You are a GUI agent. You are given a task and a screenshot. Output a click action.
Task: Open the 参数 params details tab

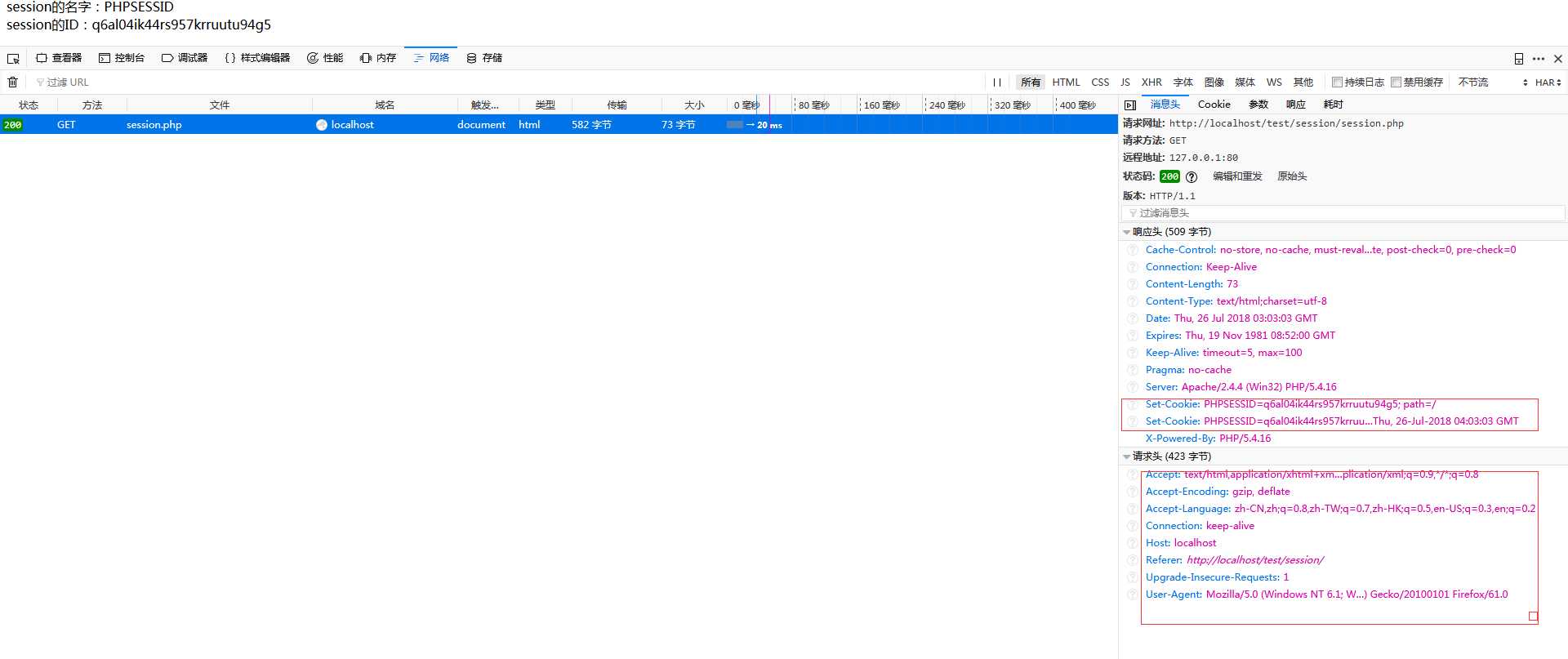(1258, 105)
